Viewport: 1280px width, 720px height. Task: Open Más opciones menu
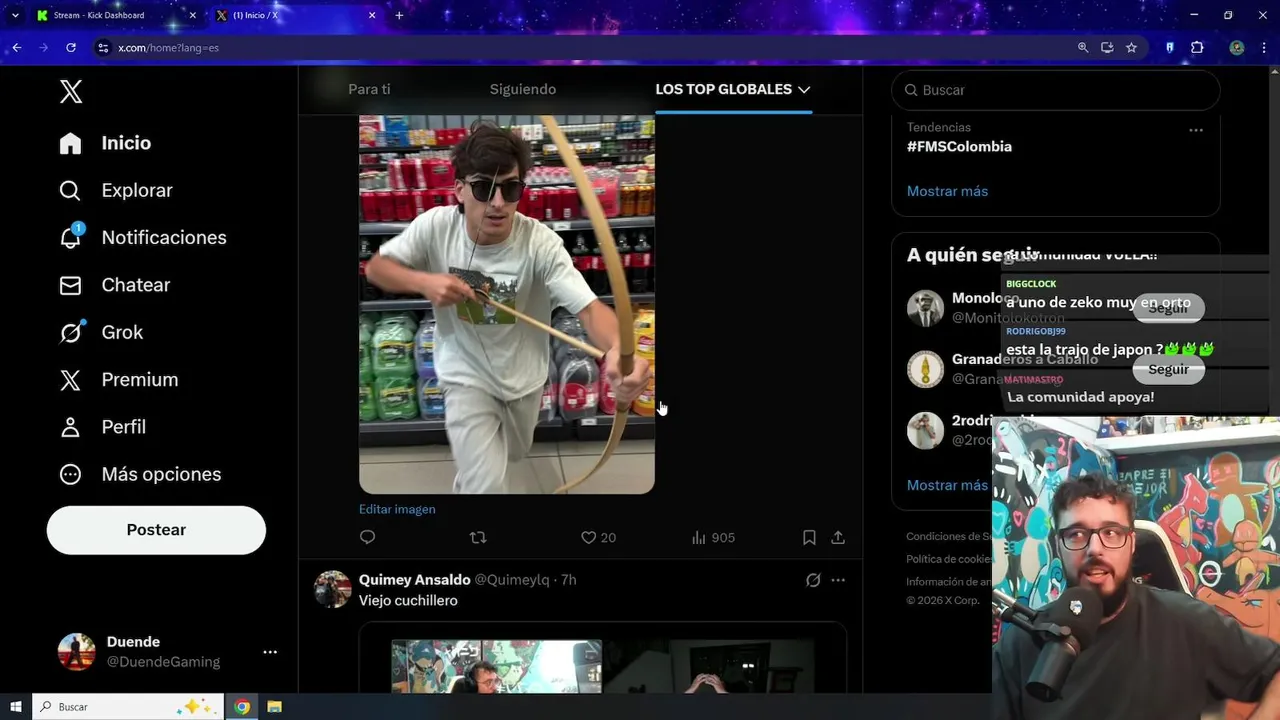click(x=140, y=474)
